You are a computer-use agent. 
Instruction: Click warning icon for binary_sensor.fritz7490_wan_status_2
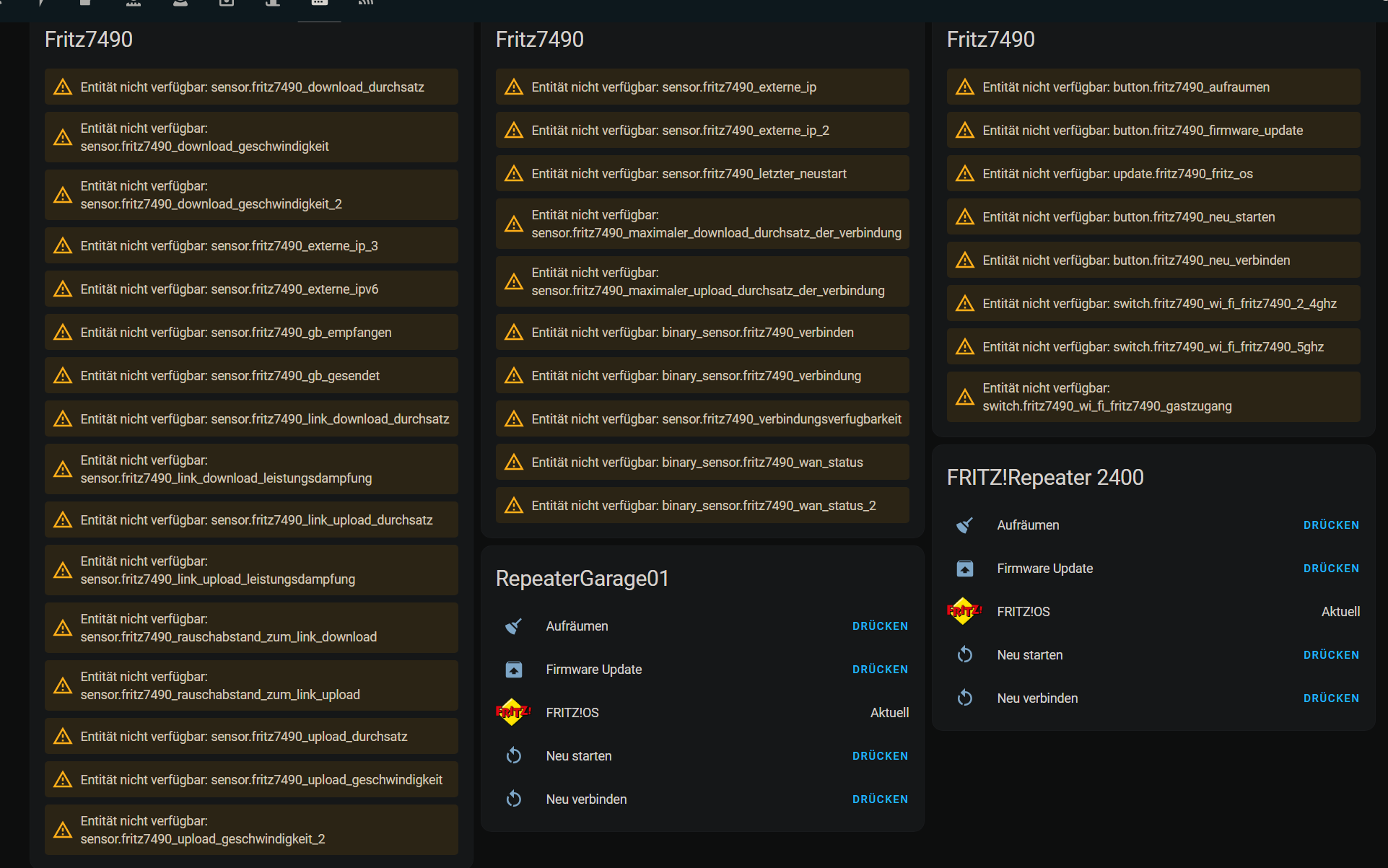514,506
